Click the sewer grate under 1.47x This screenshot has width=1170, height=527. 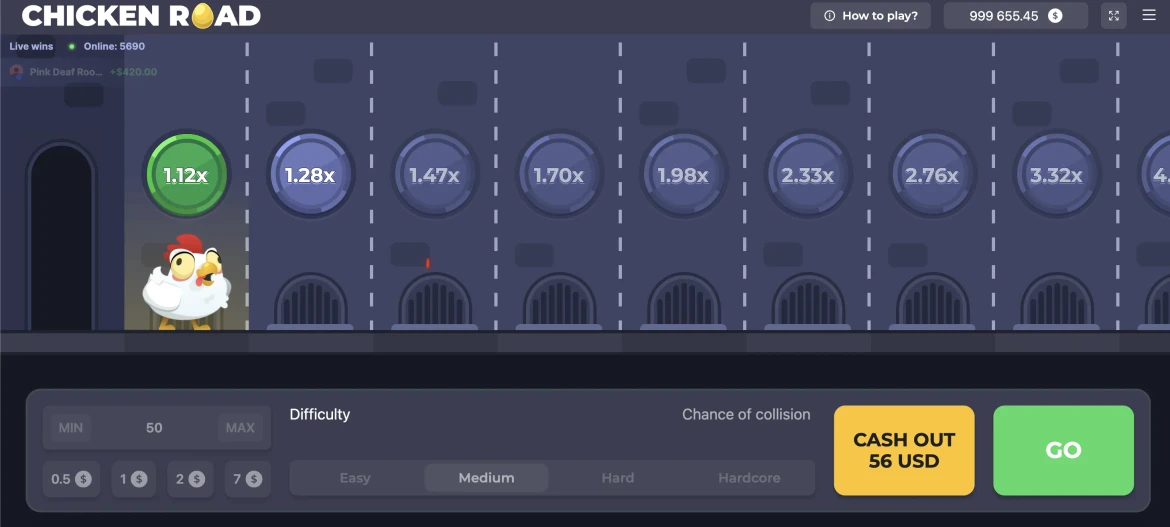434,302
